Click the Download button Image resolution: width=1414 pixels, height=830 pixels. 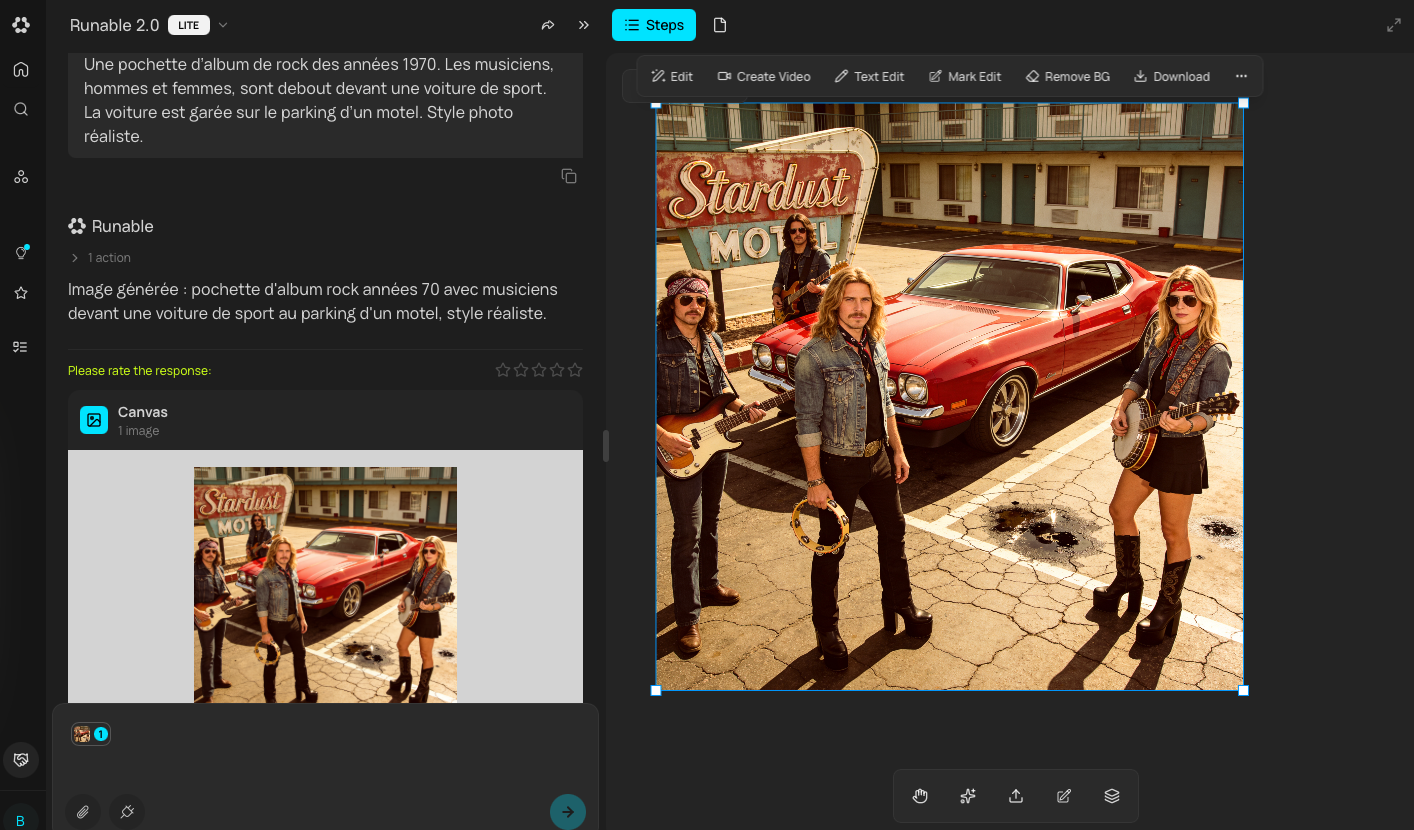[x=1171, y=76]
